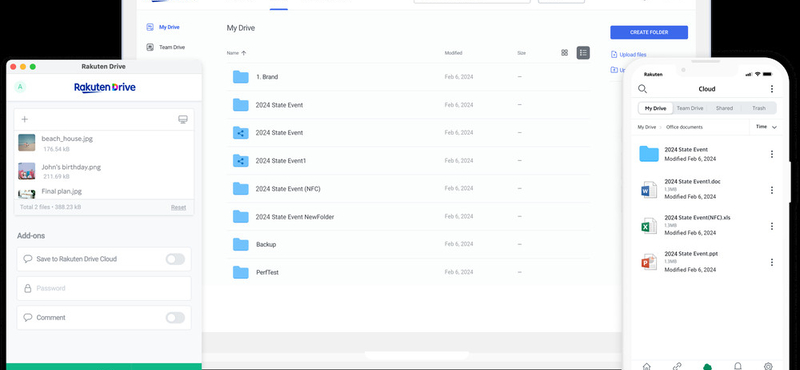
Task: Click the computer icon in the file panel
Action: tap(183, 119)
